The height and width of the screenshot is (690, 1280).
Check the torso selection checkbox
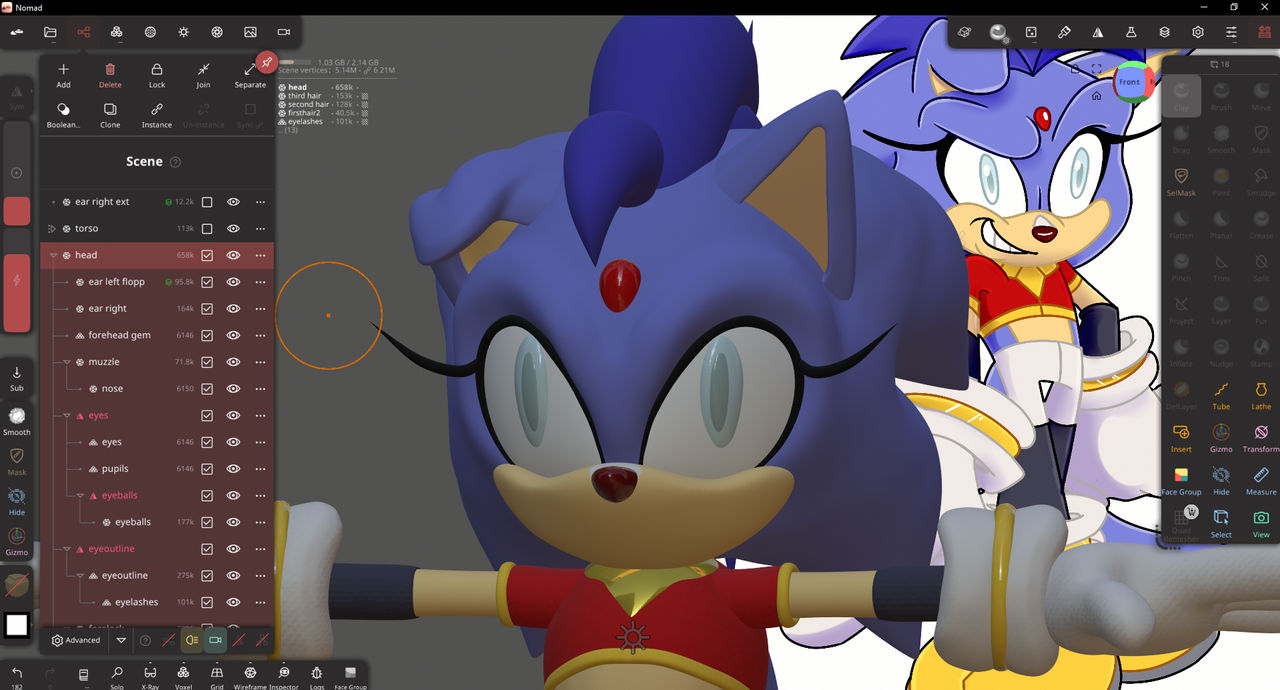coord(207,229)
